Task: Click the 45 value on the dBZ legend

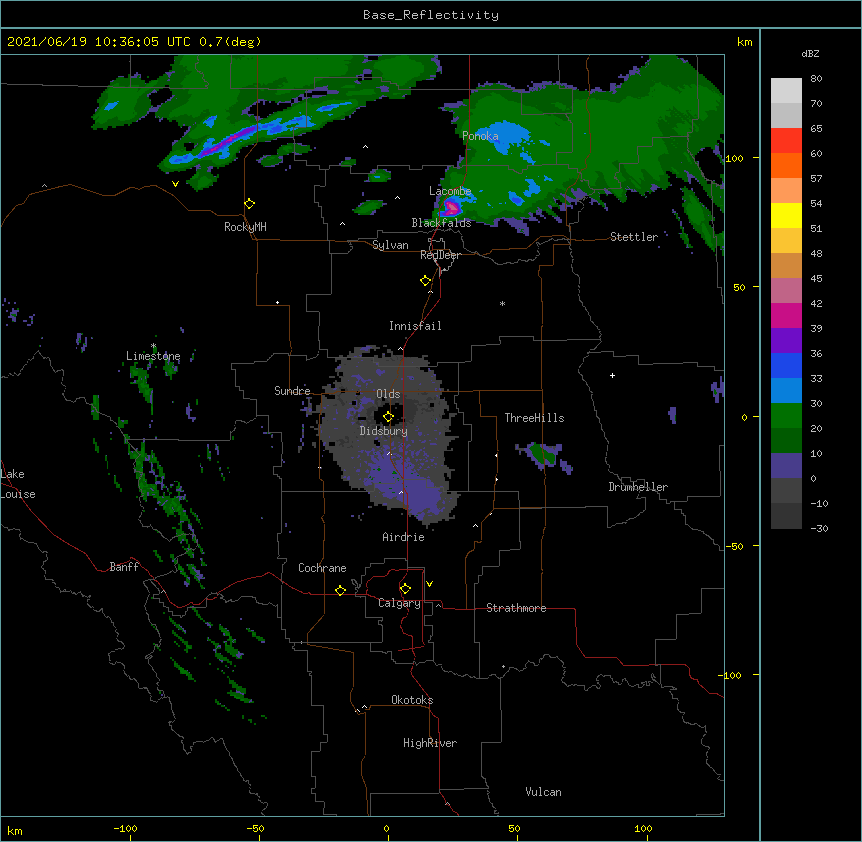Action: pyautogui.click(x=816, y=279)
